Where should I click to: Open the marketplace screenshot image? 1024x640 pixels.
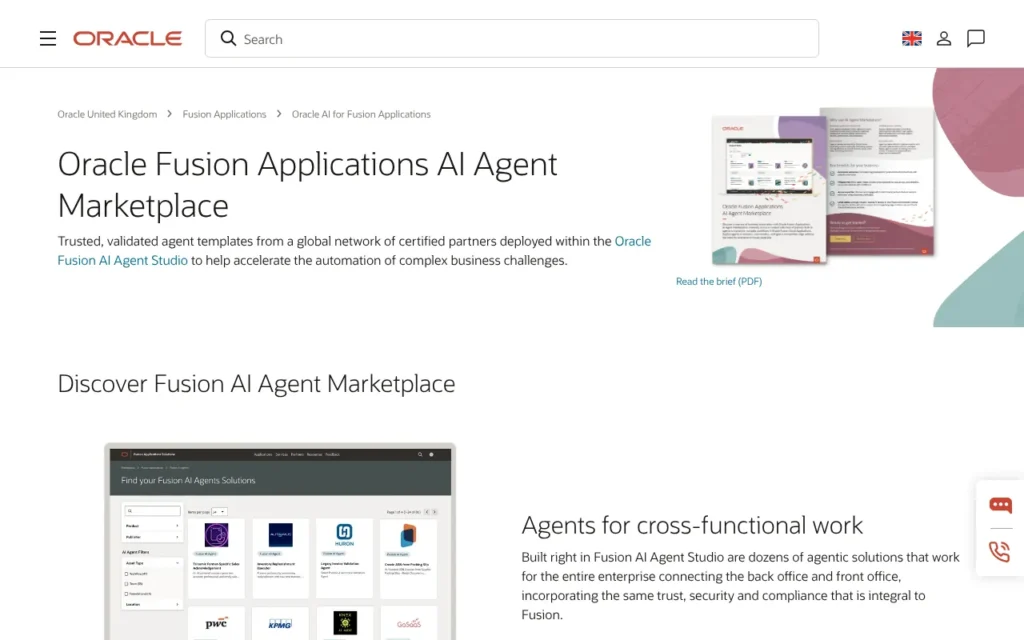click(280, 541)
